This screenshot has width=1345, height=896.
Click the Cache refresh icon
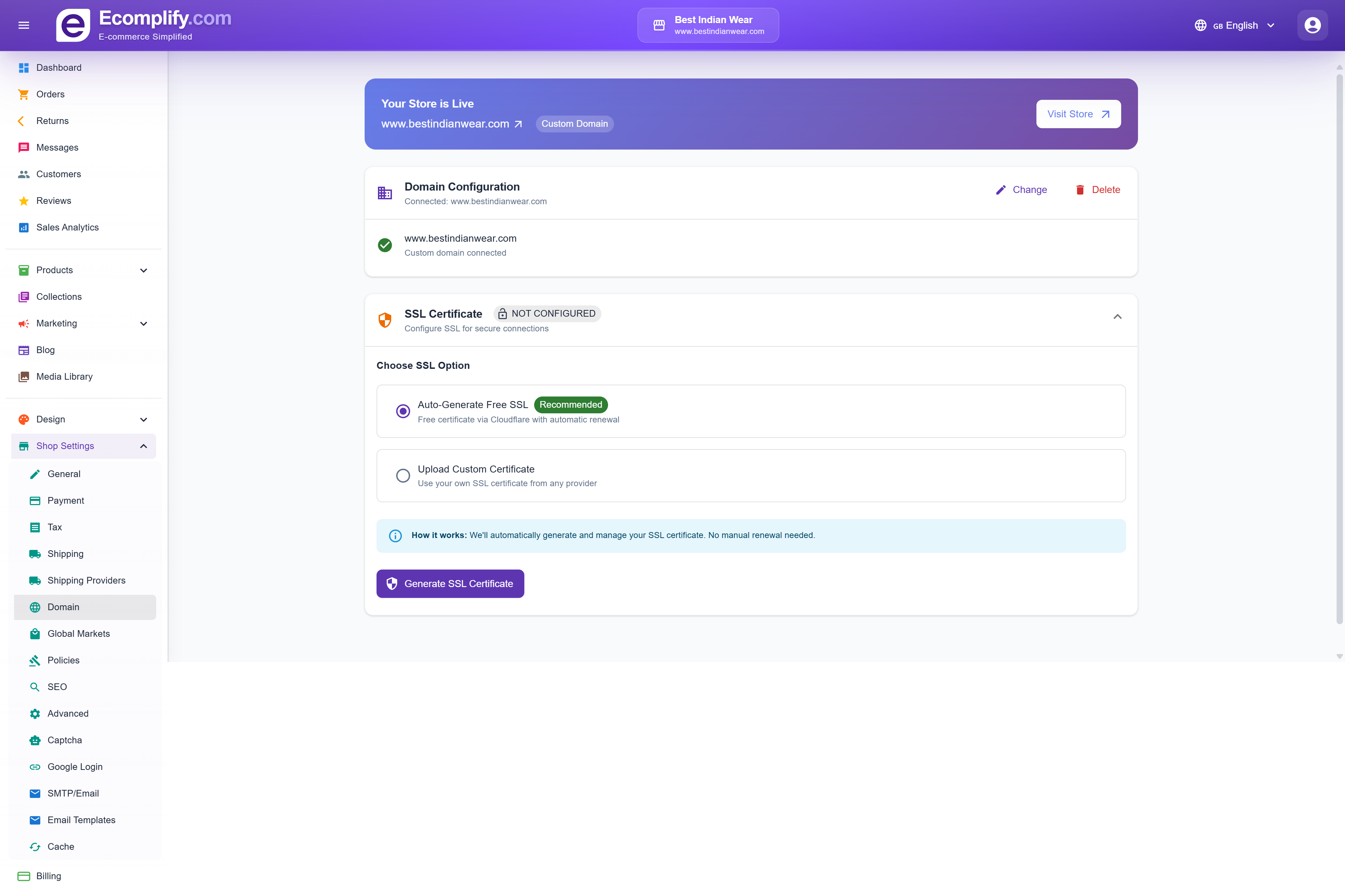click(x=35, y=846)
